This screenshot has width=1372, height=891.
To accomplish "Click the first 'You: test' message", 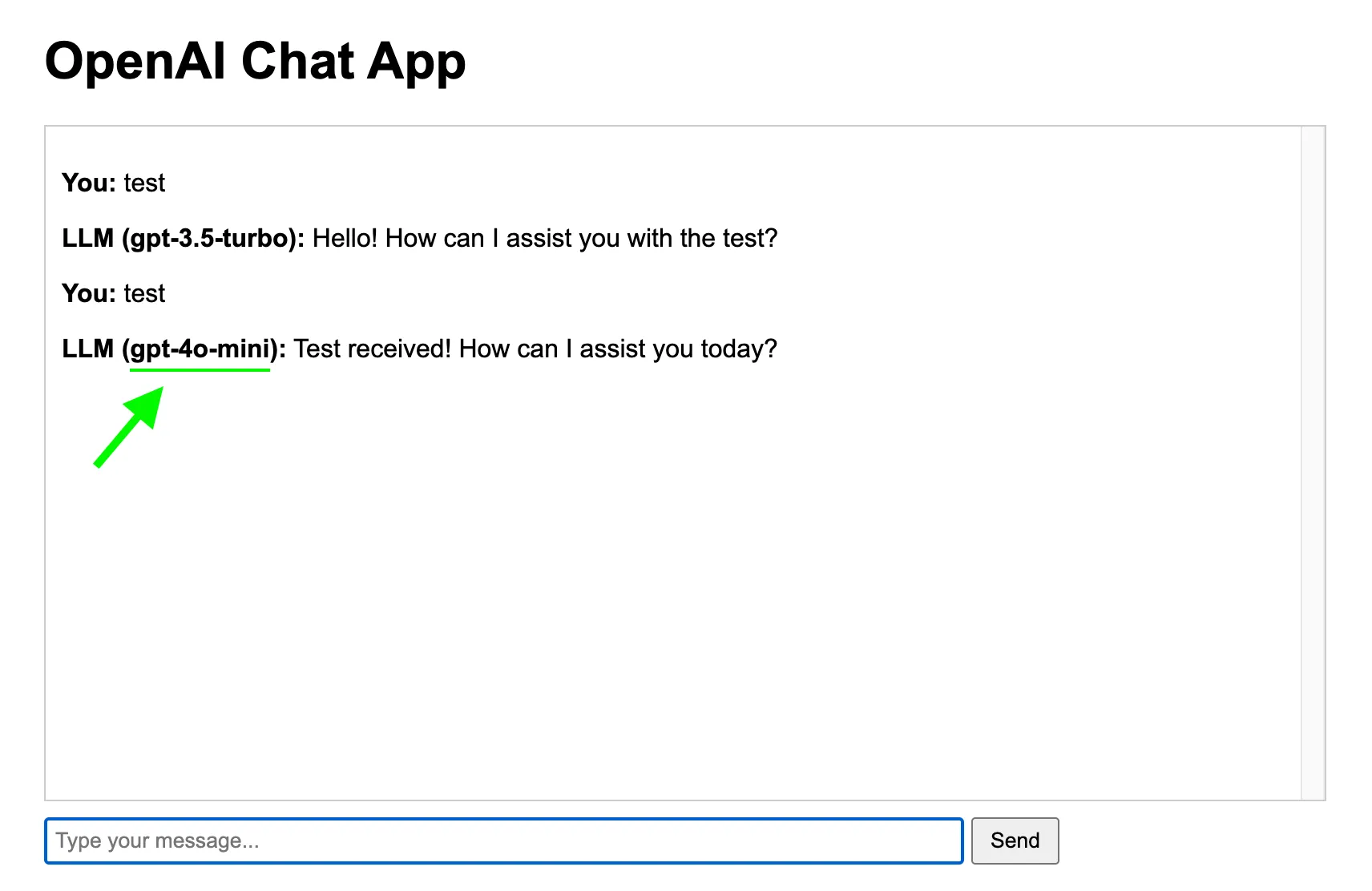I will click(114, 183).
